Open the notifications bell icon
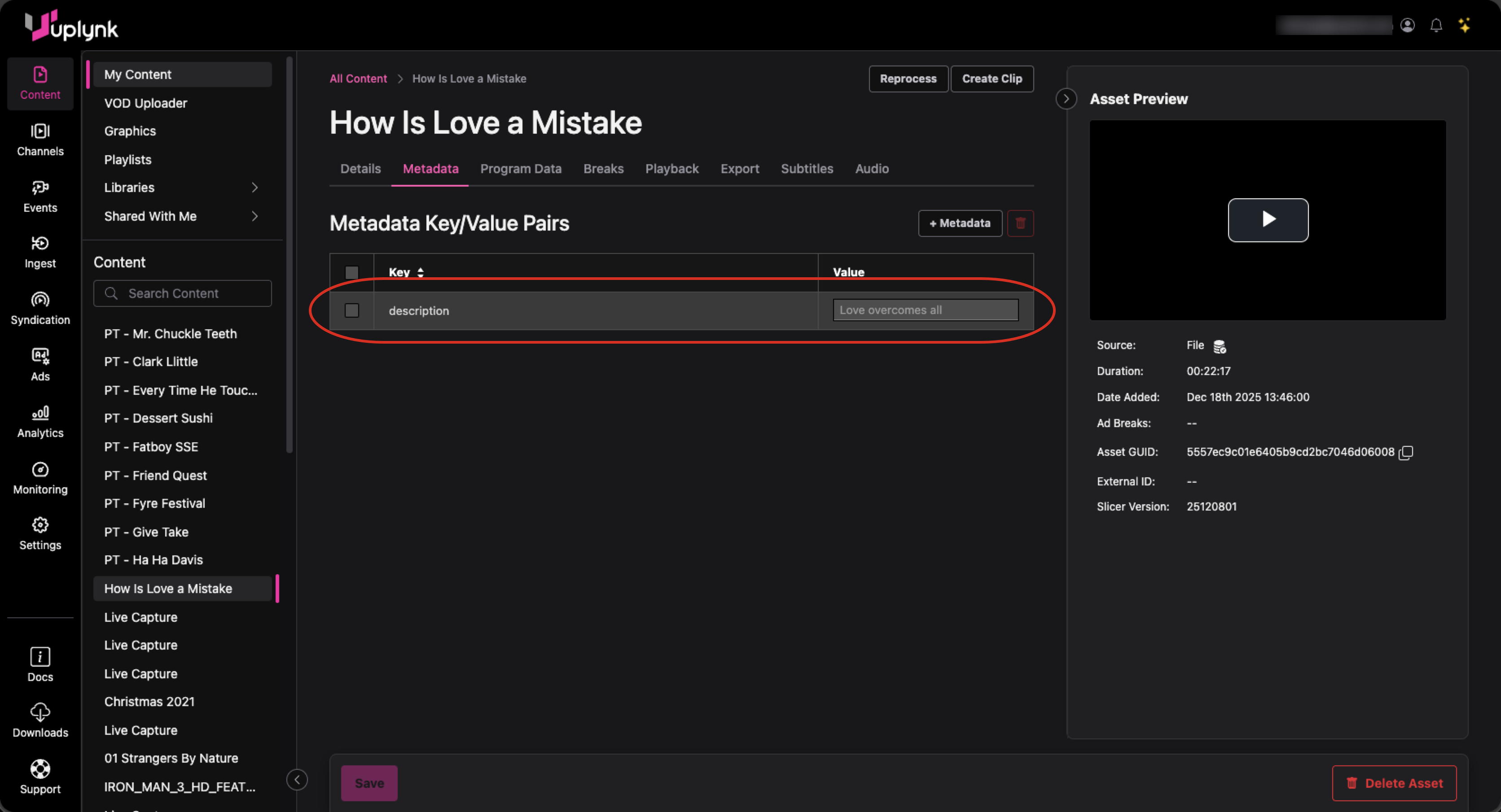The width and height of the screenshot is (1501, 812). pos(1436,26)
